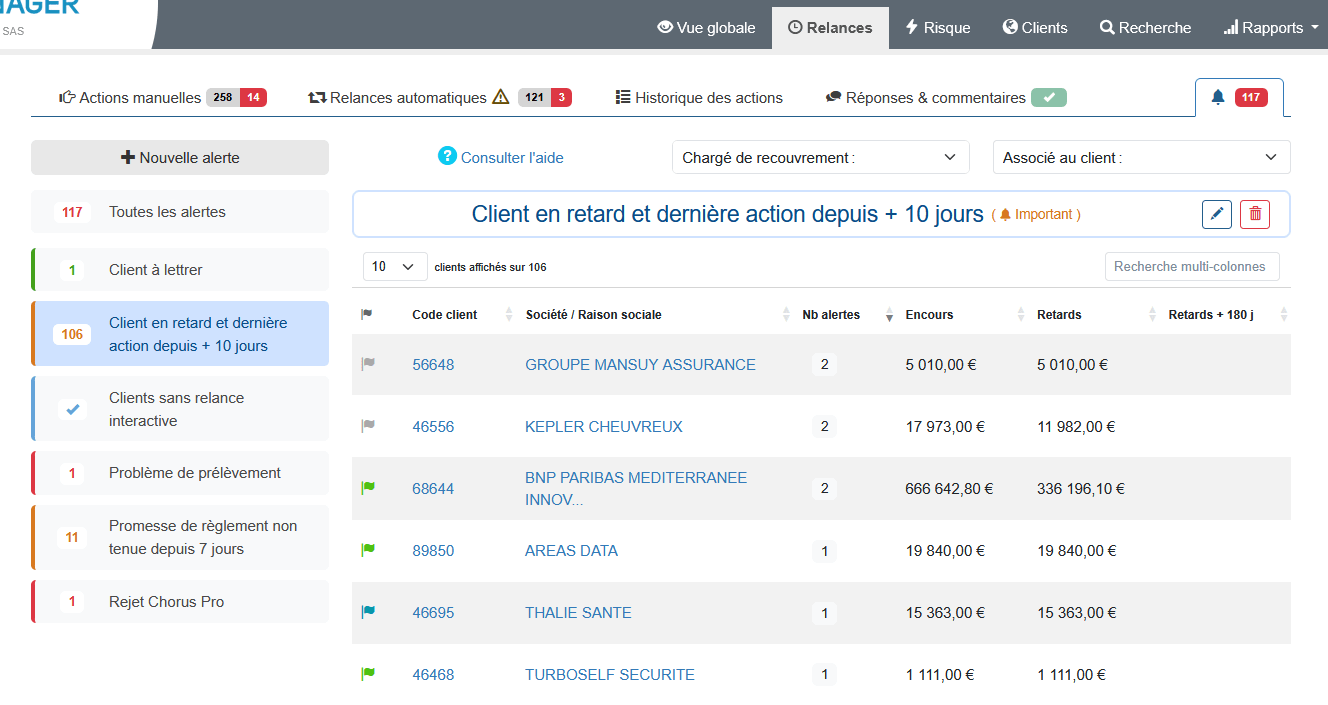Toggle the green flag for AREAS DATA
The image size is (1328, 705).
tap(367, 550)
